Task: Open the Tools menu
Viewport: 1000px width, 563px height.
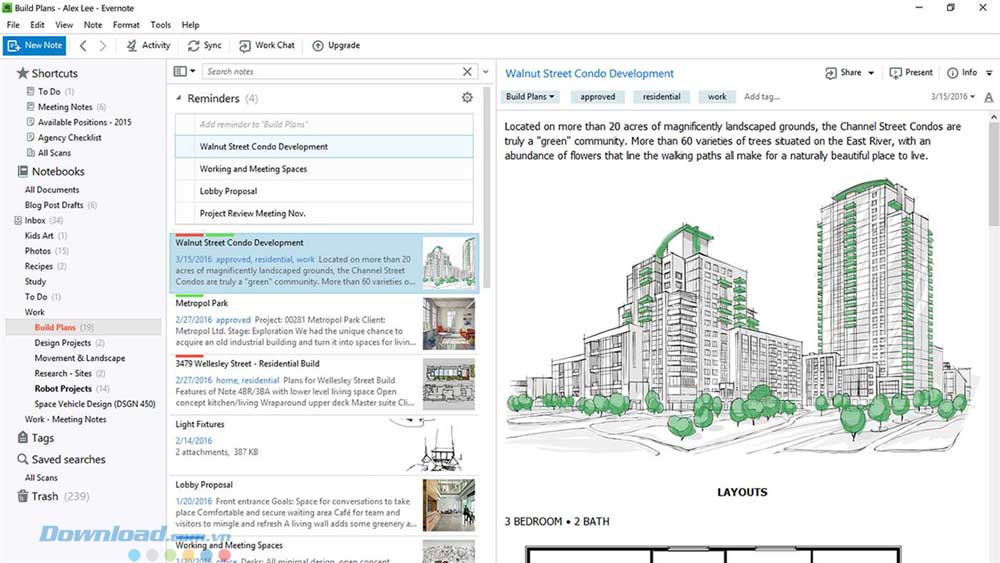Action: click(161, 25)
